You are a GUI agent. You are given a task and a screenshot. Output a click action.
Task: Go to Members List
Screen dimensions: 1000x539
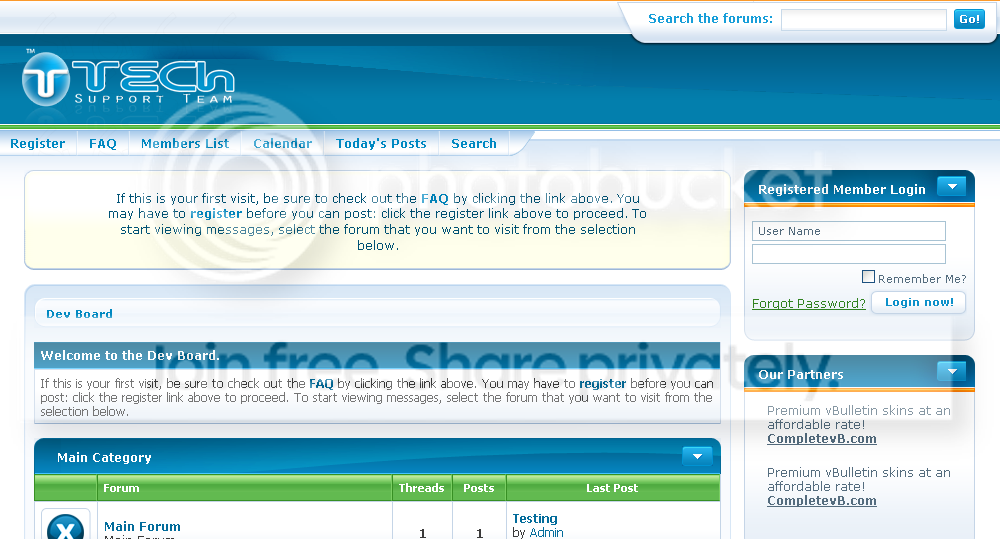(185, 144)
